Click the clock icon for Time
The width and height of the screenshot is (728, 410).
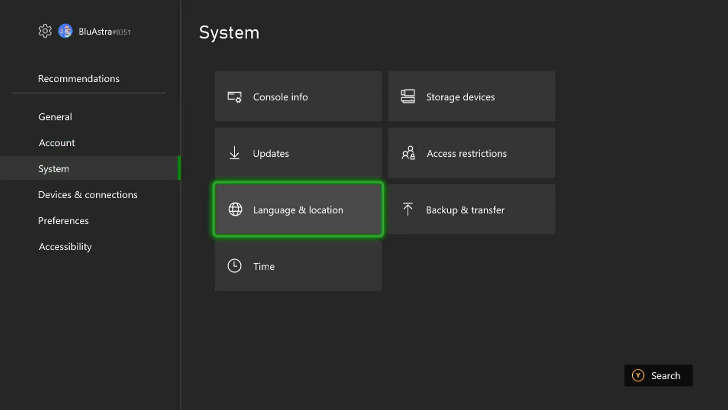(235, 266)
